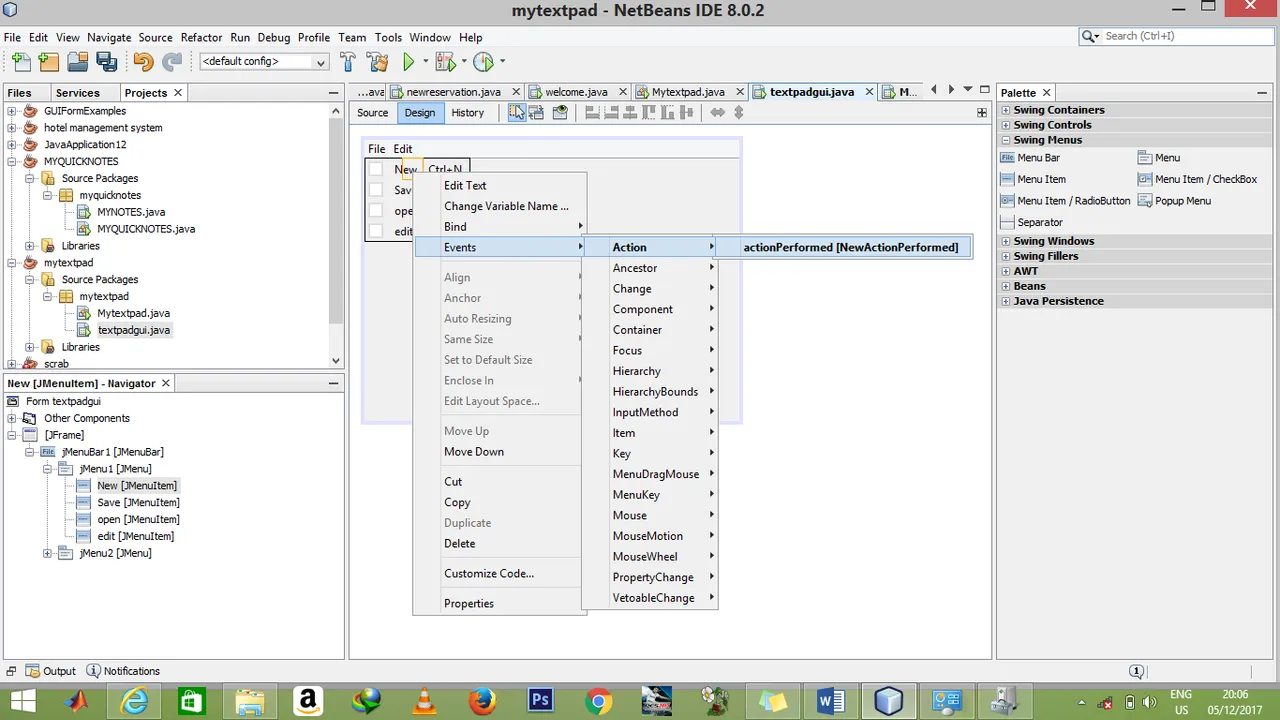Screen dimensions: 1280x720
Task: Switch to the Source view button
Action: point(373,113)
